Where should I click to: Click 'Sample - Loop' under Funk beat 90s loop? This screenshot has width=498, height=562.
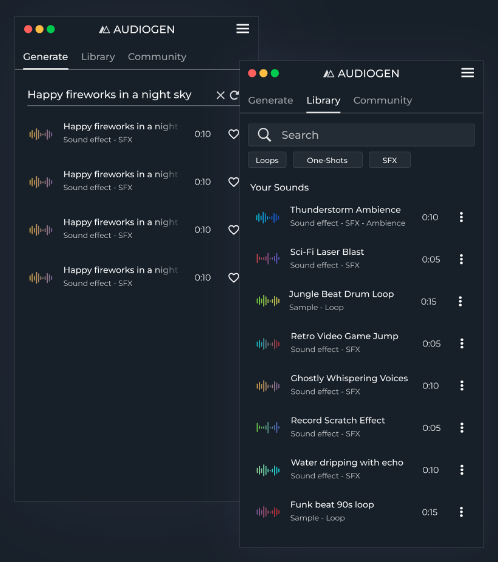click(317, 518)
